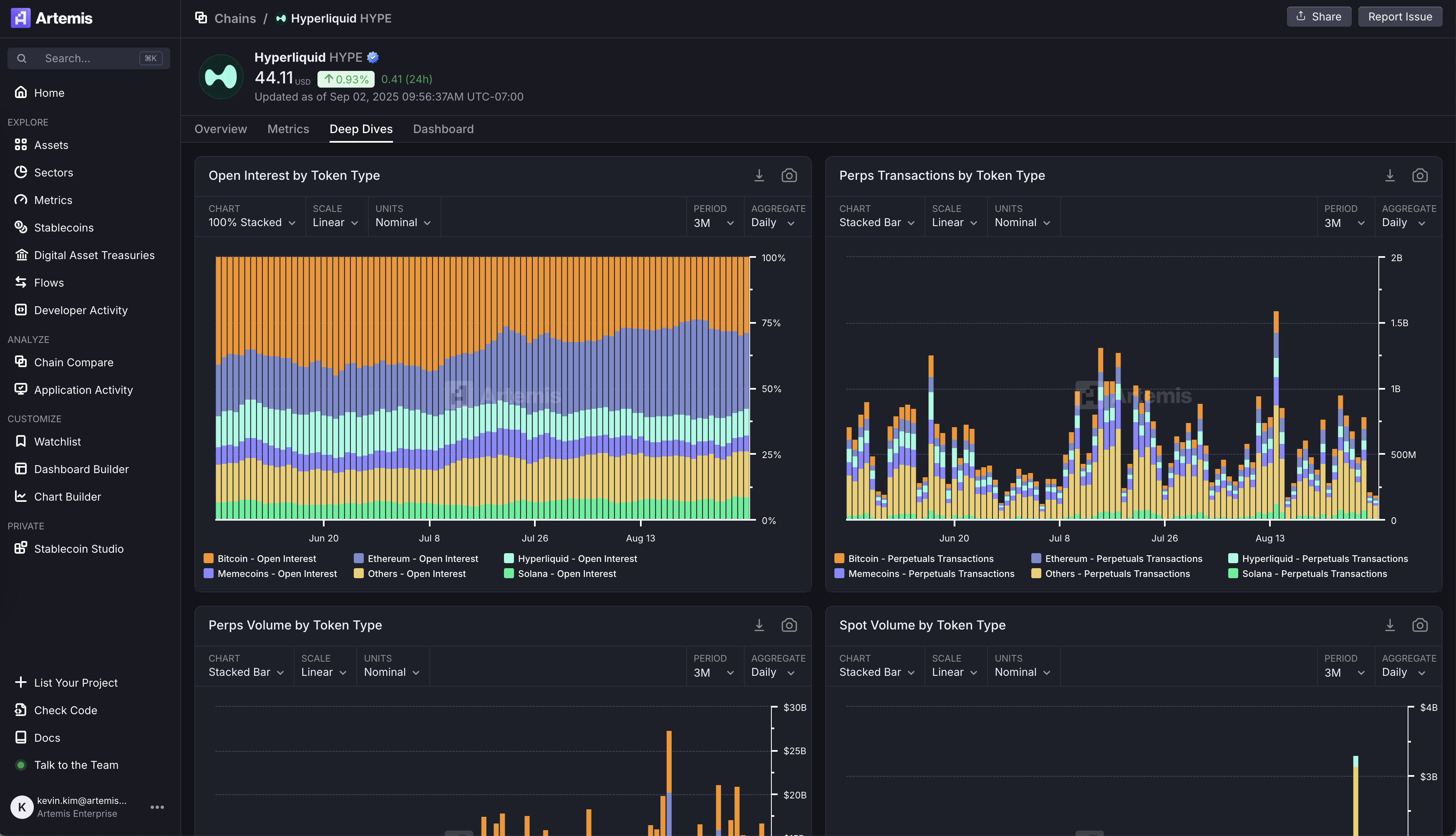The width and height of the screenshot is (1456, 836).
Task: Toggle Others - Open Interest legend series
Action: point(410,573)
